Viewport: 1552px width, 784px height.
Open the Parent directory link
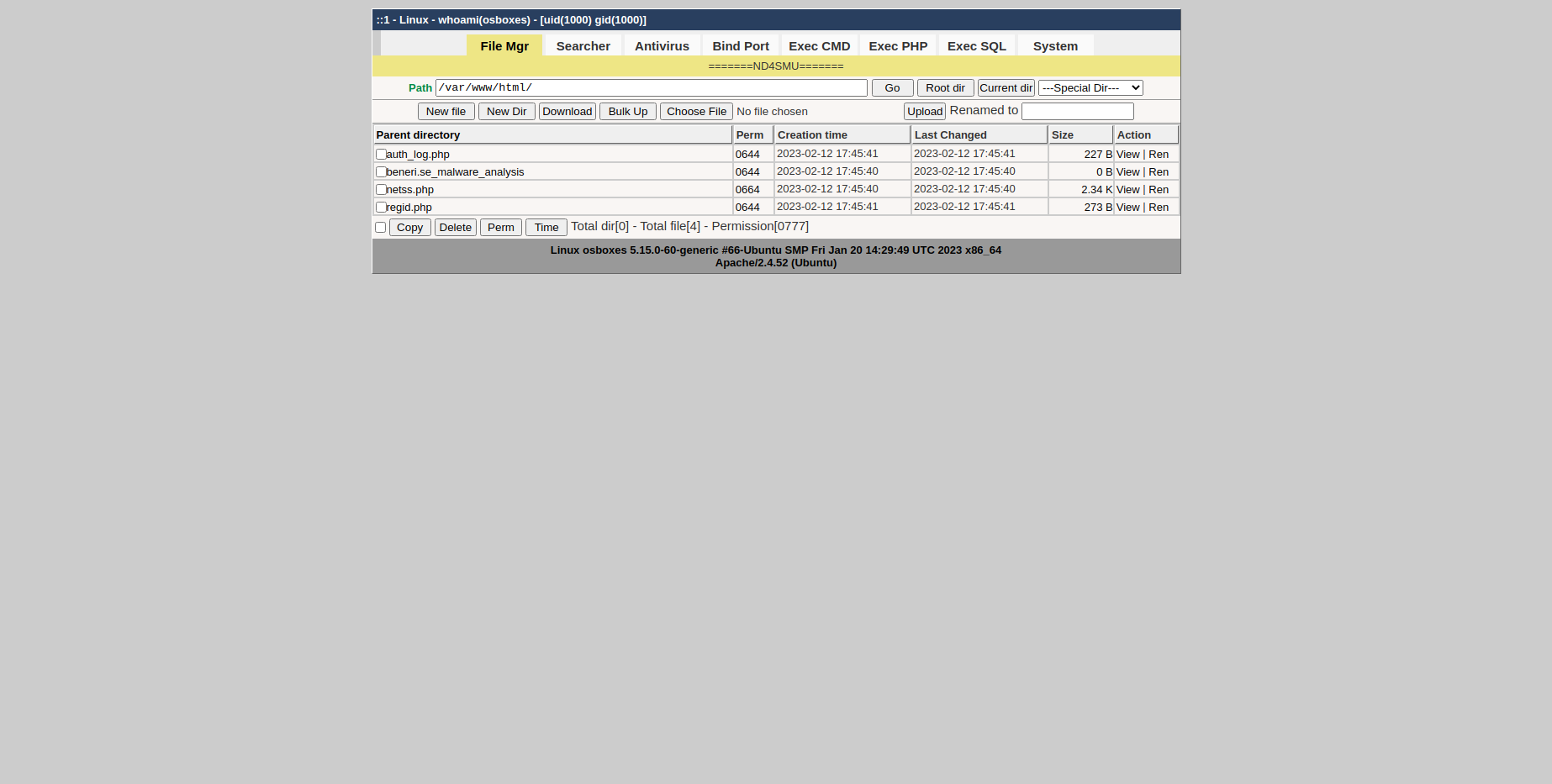click(418, 135)
